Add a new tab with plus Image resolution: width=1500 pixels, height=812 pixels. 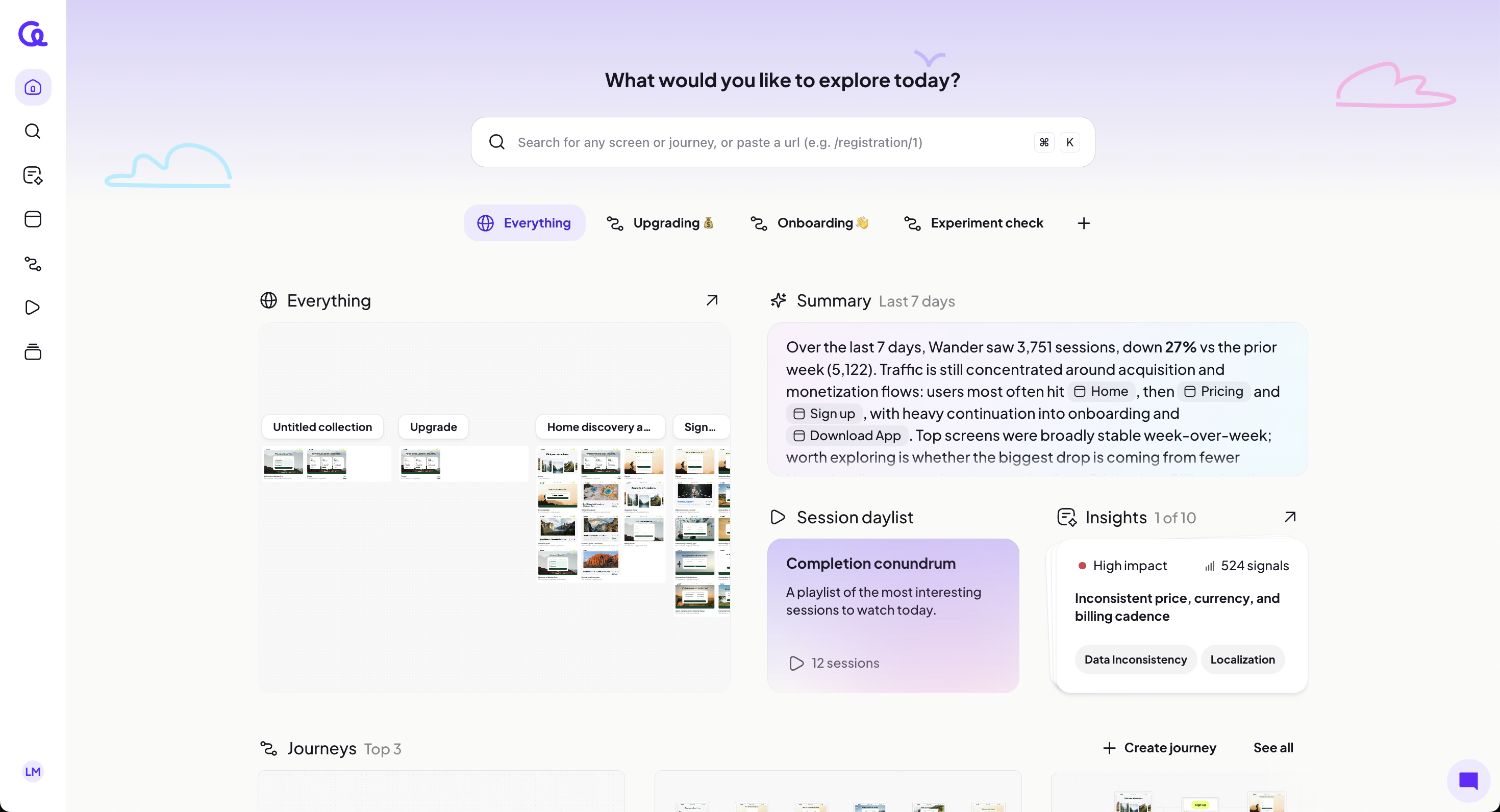click(x=1083, y=223)
